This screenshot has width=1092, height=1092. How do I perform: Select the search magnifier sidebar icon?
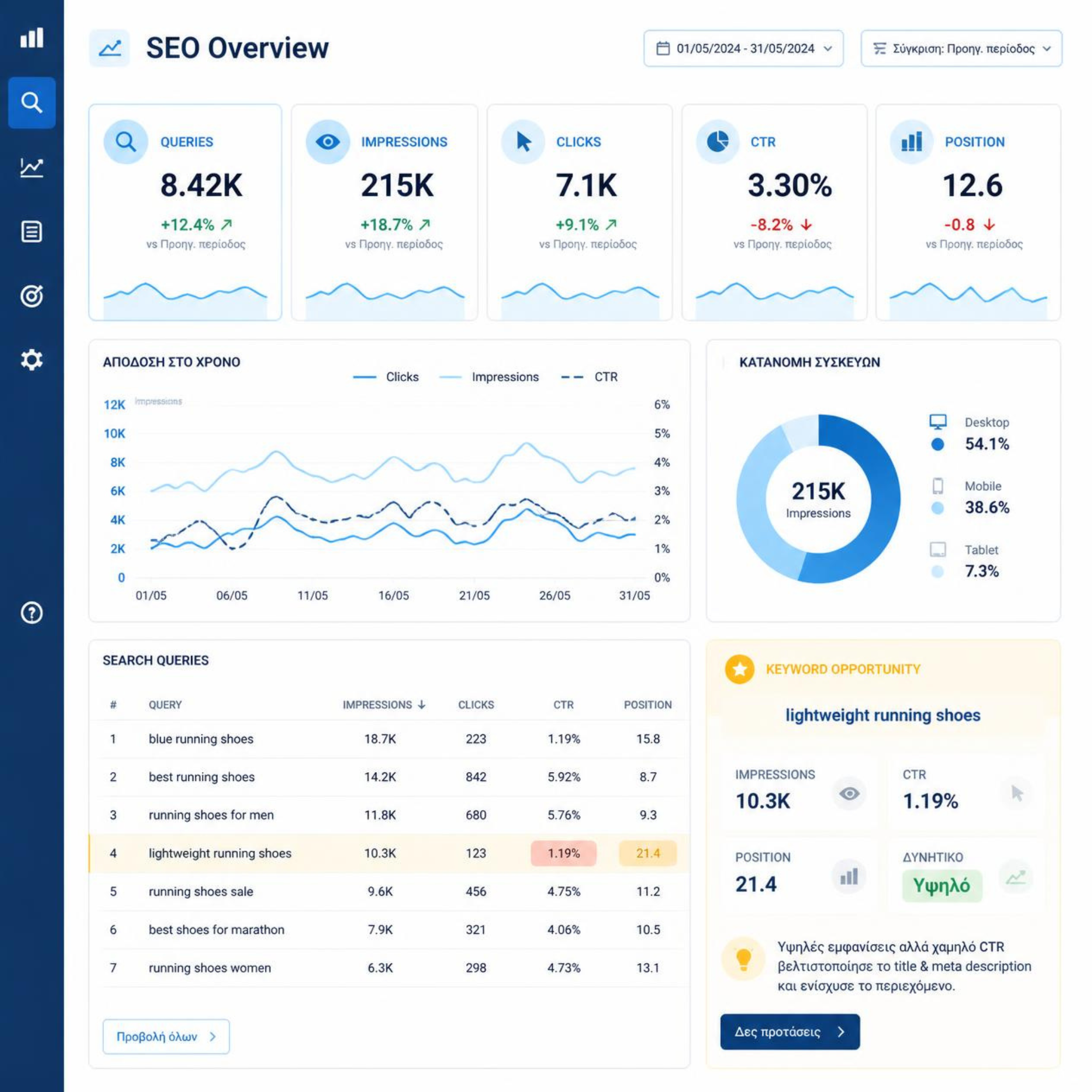[x=32, y=102]
